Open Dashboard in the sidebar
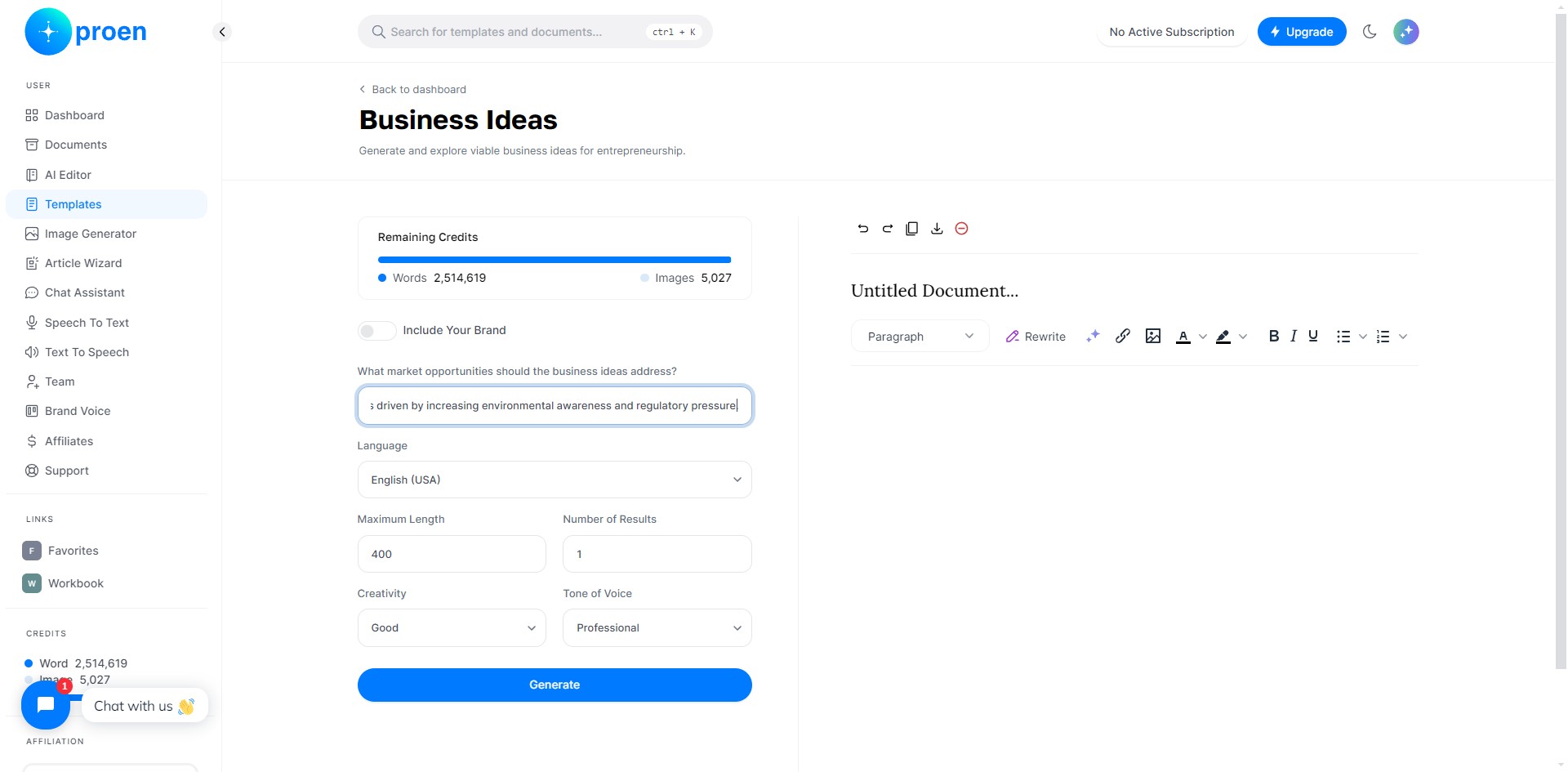The height and width of the screenshot is (772, 1568). pyautogui.click(x=106, y=115)
